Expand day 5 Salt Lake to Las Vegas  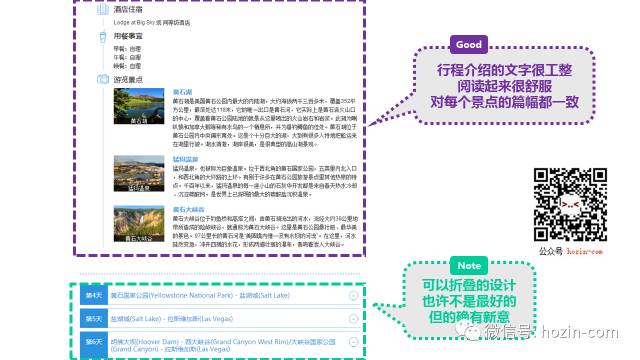coord(353,319)
